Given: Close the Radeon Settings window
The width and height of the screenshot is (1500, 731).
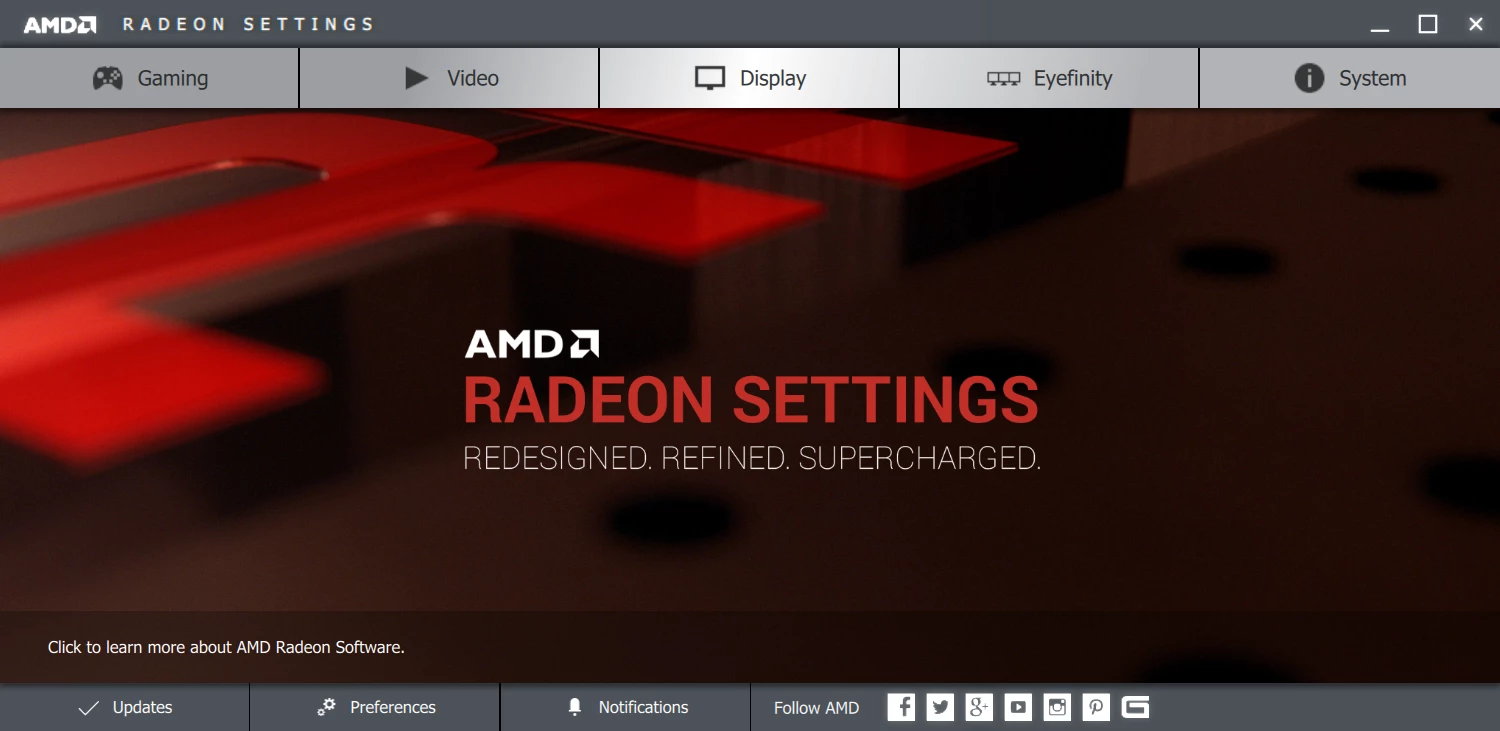Looking at the screenshot, I should 1476,24.
